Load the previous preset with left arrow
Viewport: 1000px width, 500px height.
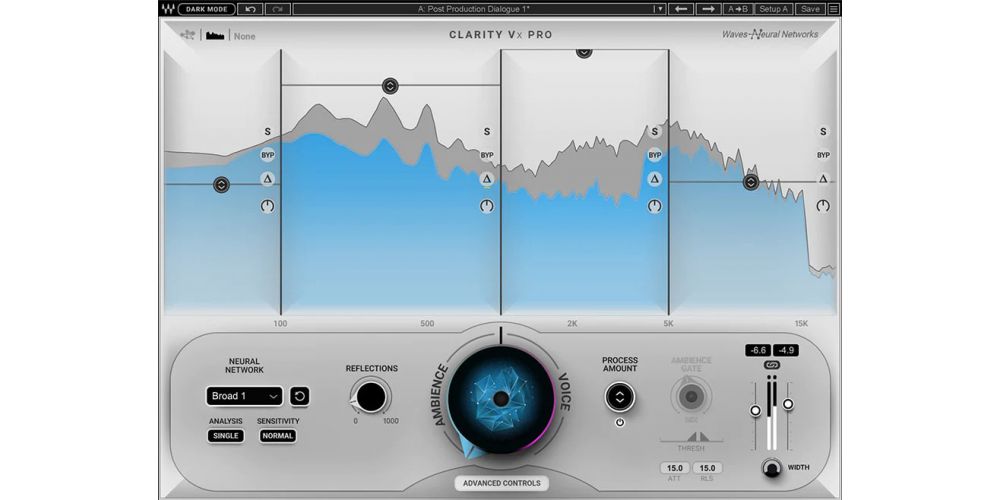click(681, 9)
